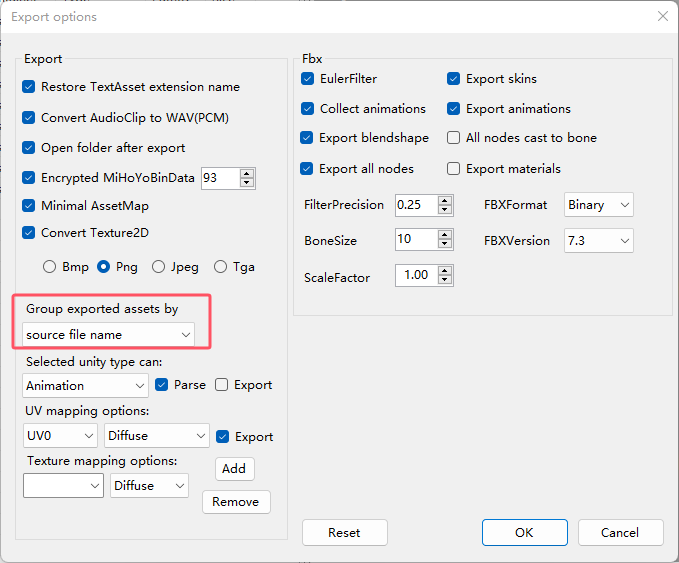The height and width of the screenshot is (563, 679).
Task: Toggle Encrypted MiHoYoBinData checkbox
Action: [x=29, y=178]
